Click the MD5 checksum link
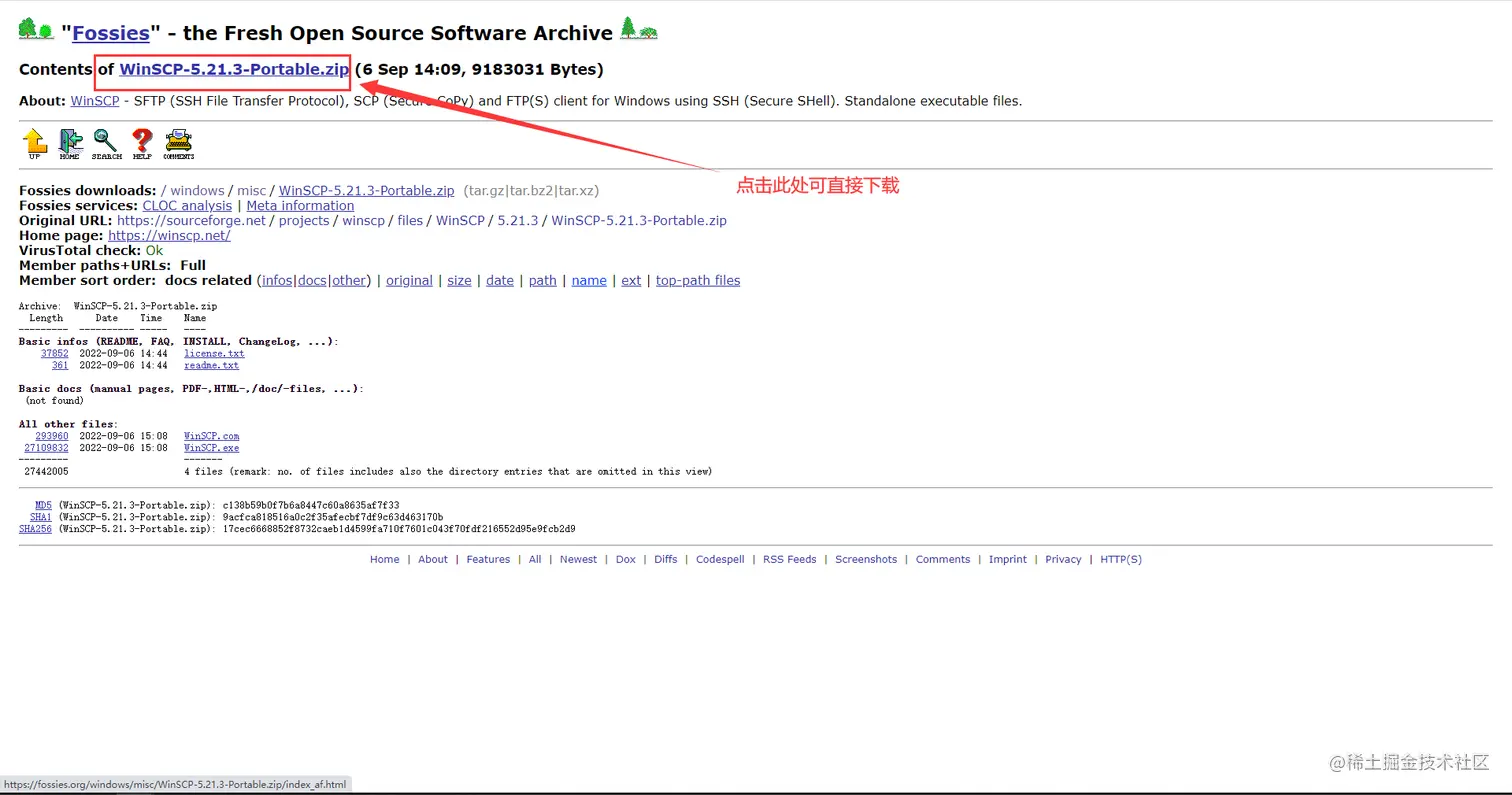 [x=43, y=506]
